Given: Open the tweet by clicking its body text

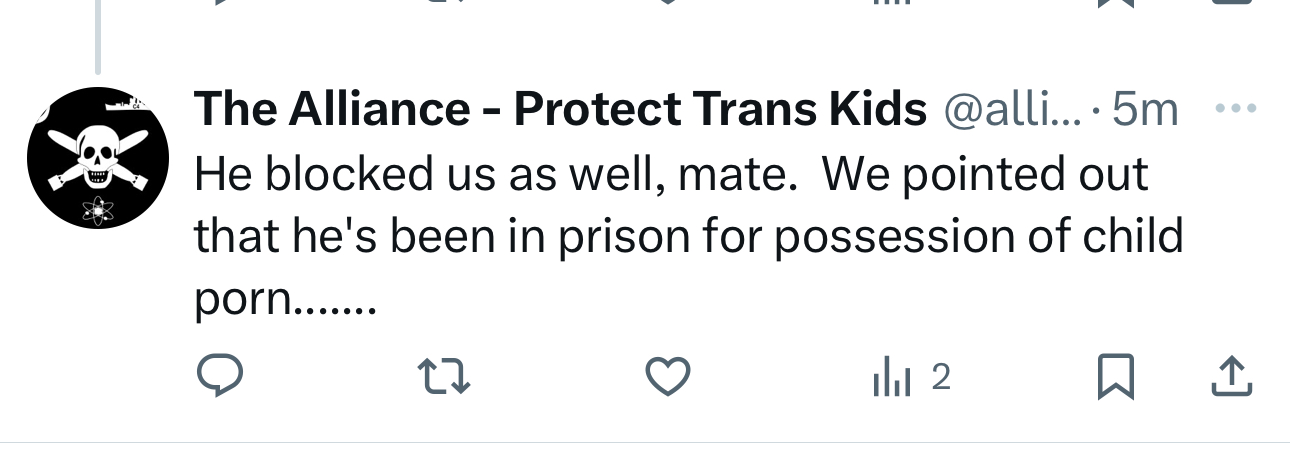Looking at the screenshot, I should [688, 236].
